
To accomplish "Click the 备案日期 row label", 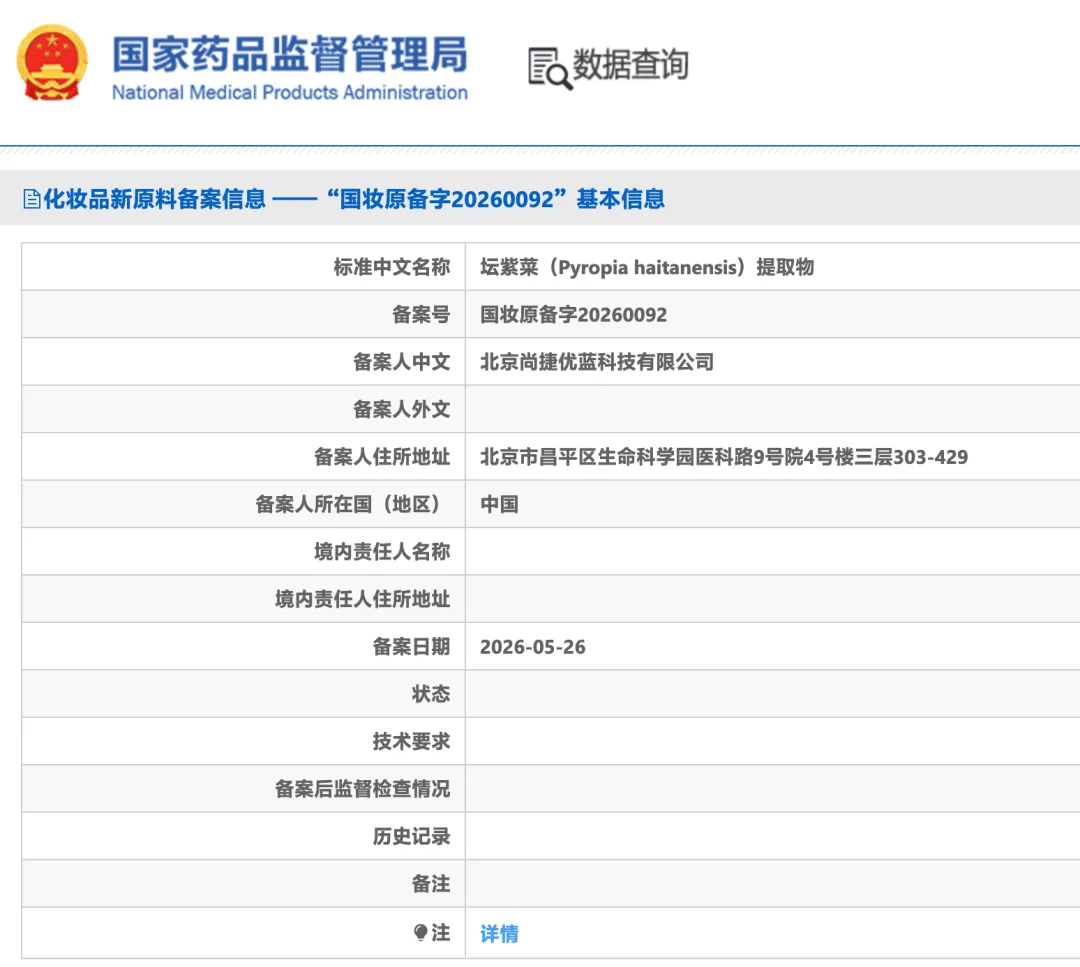I will coord(411,647).
